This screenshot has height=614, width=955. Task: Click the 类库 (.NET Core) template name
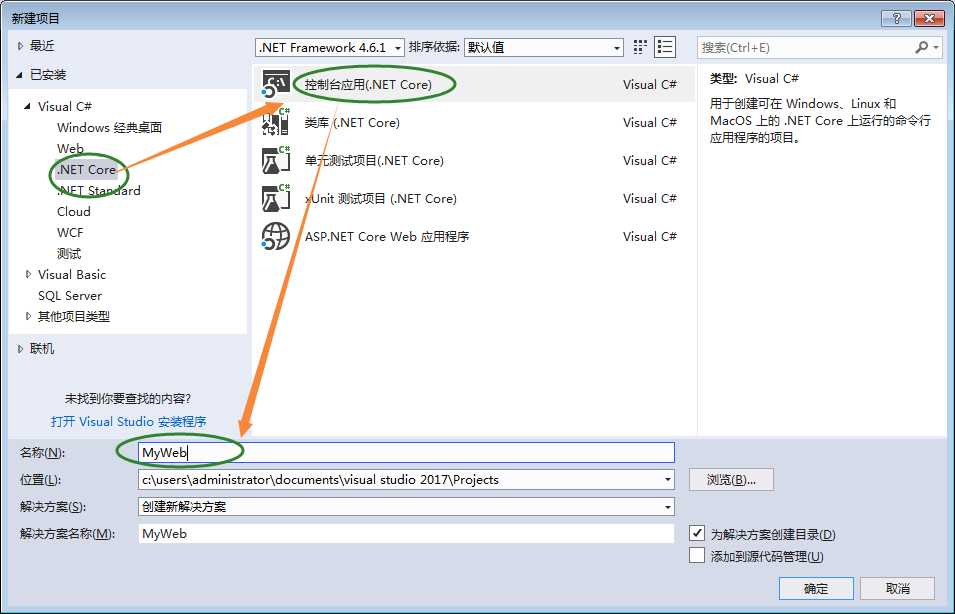[x=352, y=122]
